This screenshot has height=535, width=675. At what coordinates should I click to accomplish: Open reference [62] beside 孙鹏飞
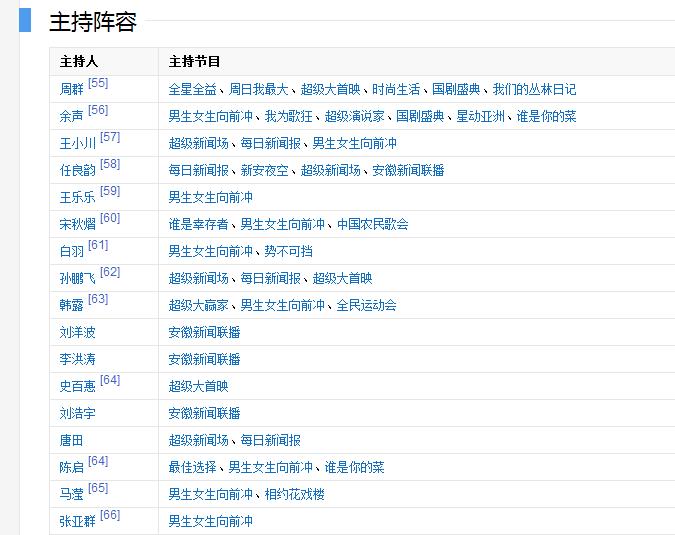[x=110, y=272]
